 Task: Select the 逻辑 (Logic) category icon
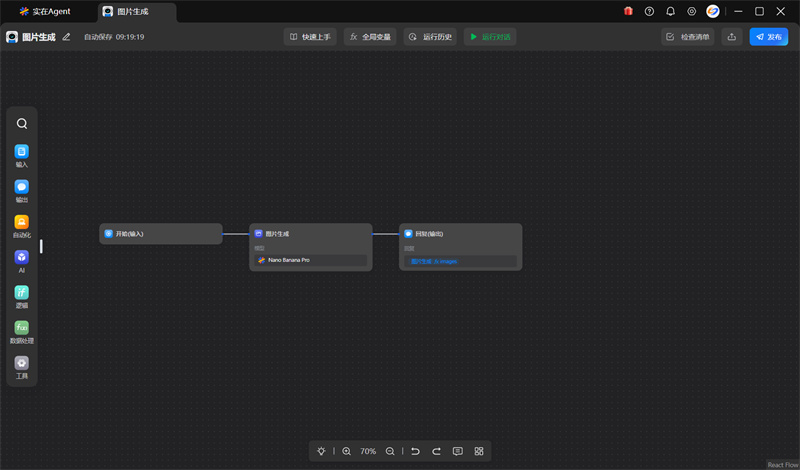point(22,294)
